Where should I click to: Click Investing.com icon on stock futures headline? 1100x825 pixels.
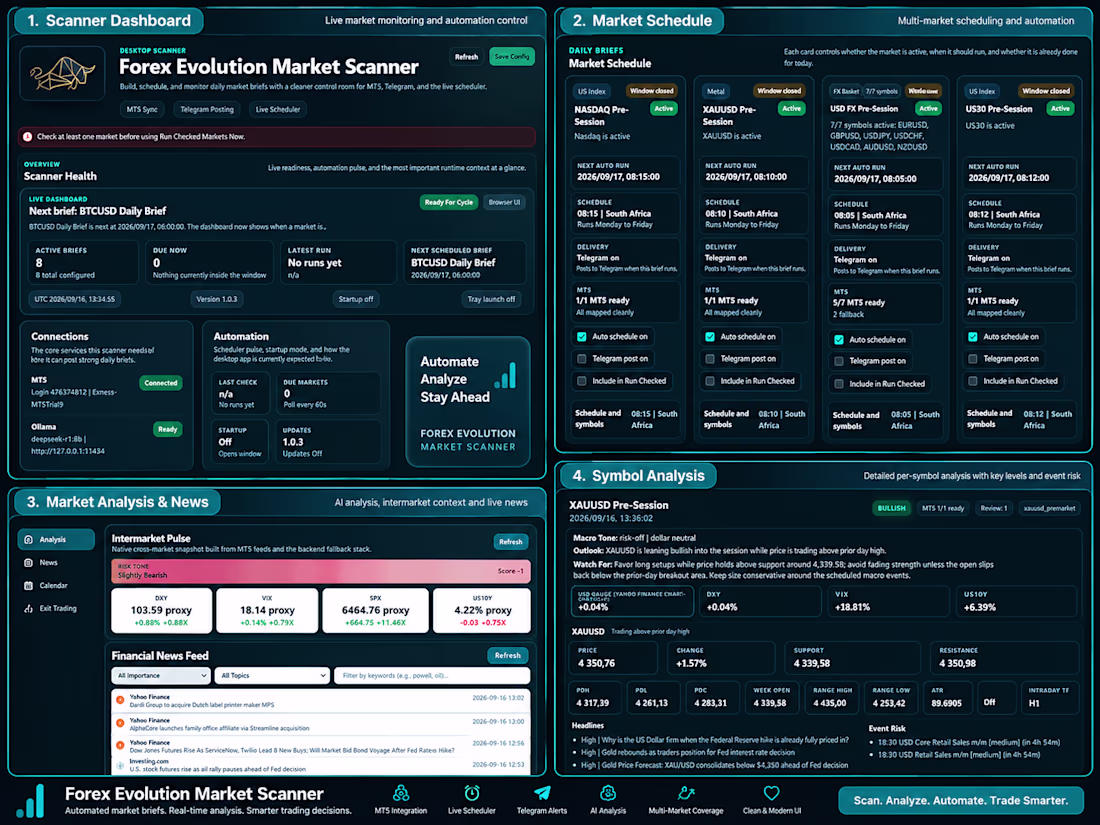(120, 765)
